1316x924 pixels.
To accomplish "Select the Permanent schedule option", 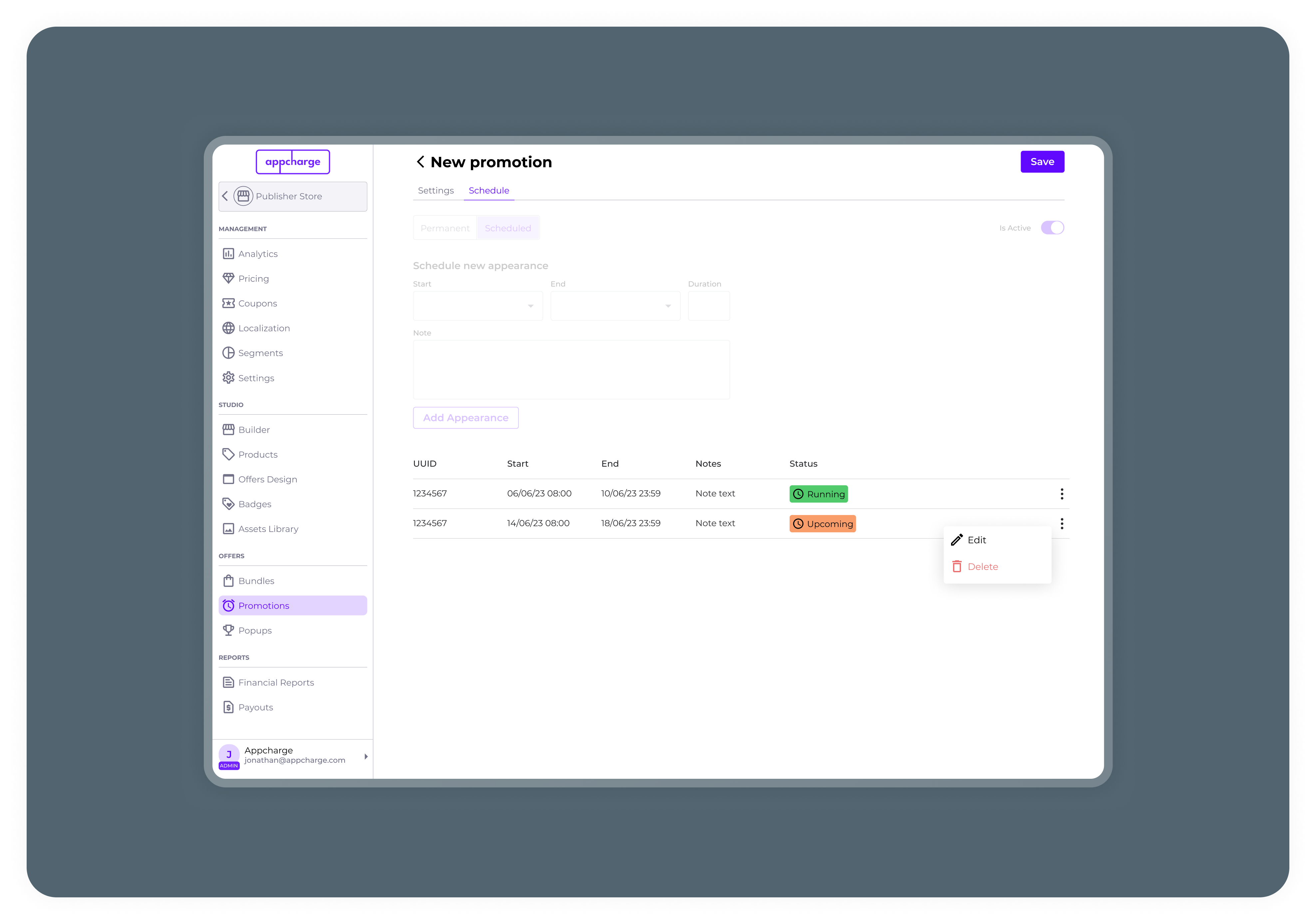I will 445,228.
